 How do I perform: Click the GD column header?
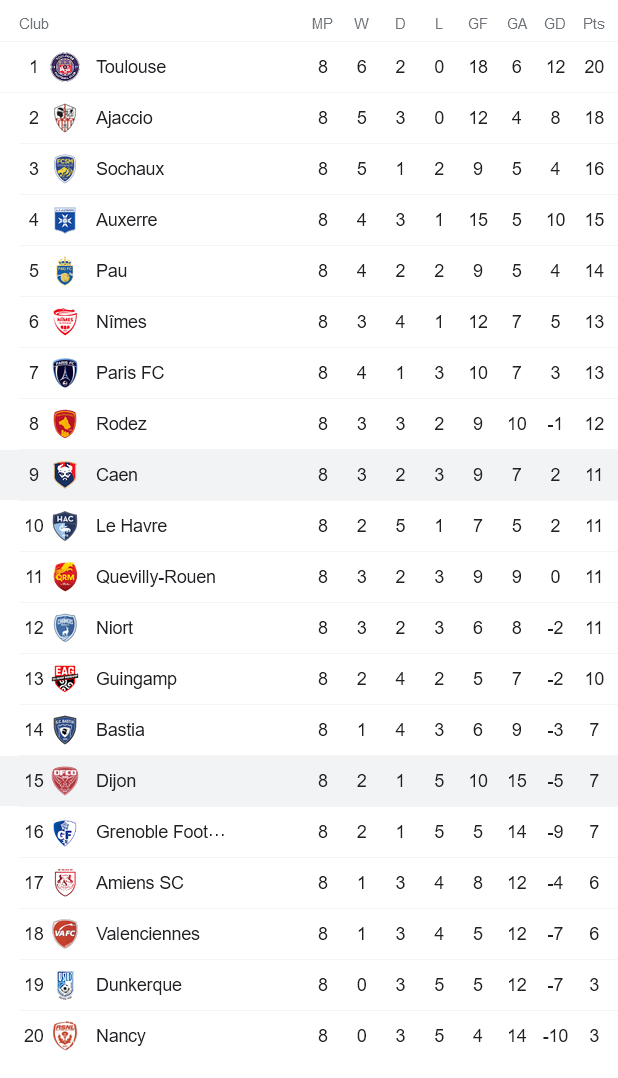(x=555, y=23)
